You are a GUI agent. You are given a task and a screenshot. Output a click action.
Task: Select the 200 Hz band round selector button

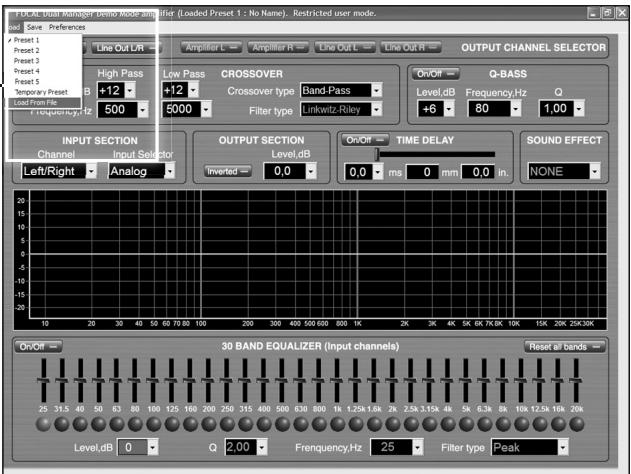pyautogui.click(x=209, y=424)
